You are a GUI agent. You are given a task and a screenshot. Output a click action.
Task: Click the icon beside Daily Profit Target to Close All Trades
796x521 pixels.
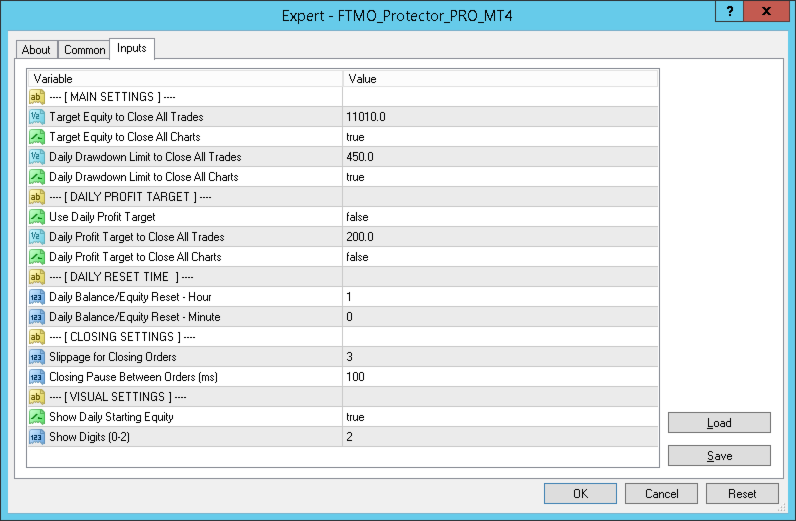click(37, 237)
